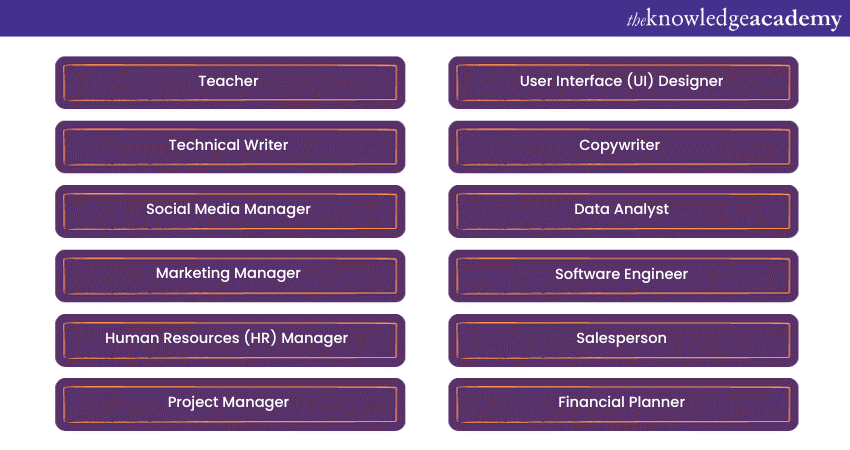This screenshot has height=450, width=850.
Task: Click the Teacher box
Action: click(x=229, y=81)
